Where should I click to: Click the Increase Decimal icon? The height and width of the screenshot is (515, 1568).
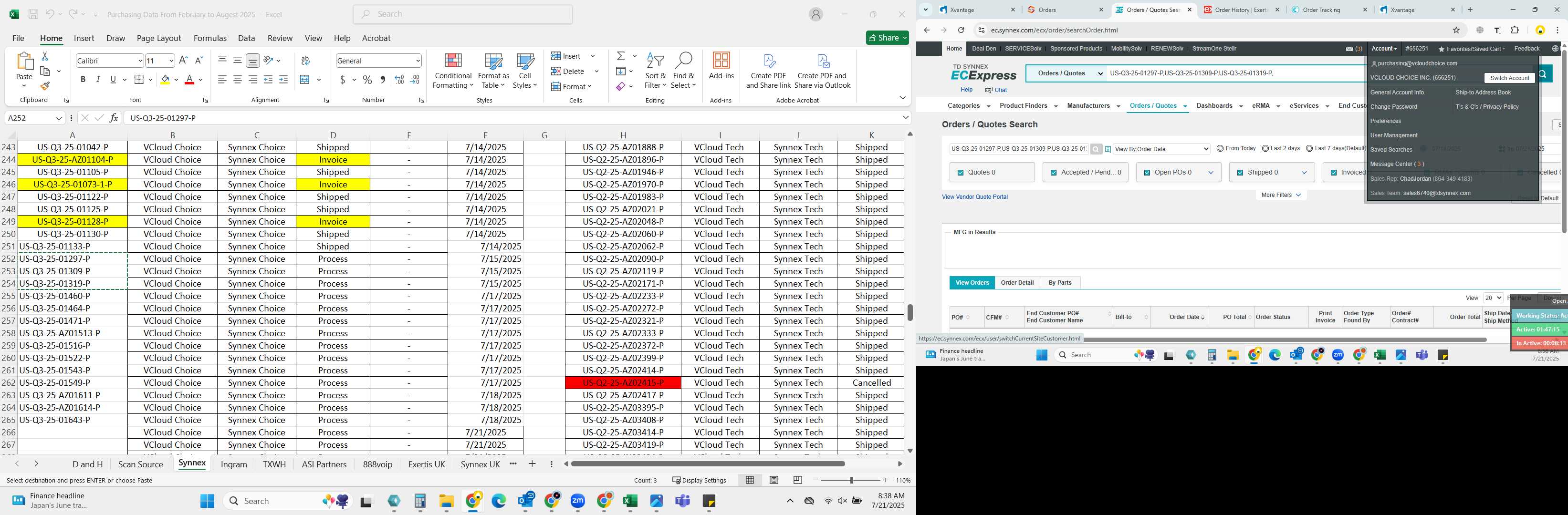tap(399, 80)
